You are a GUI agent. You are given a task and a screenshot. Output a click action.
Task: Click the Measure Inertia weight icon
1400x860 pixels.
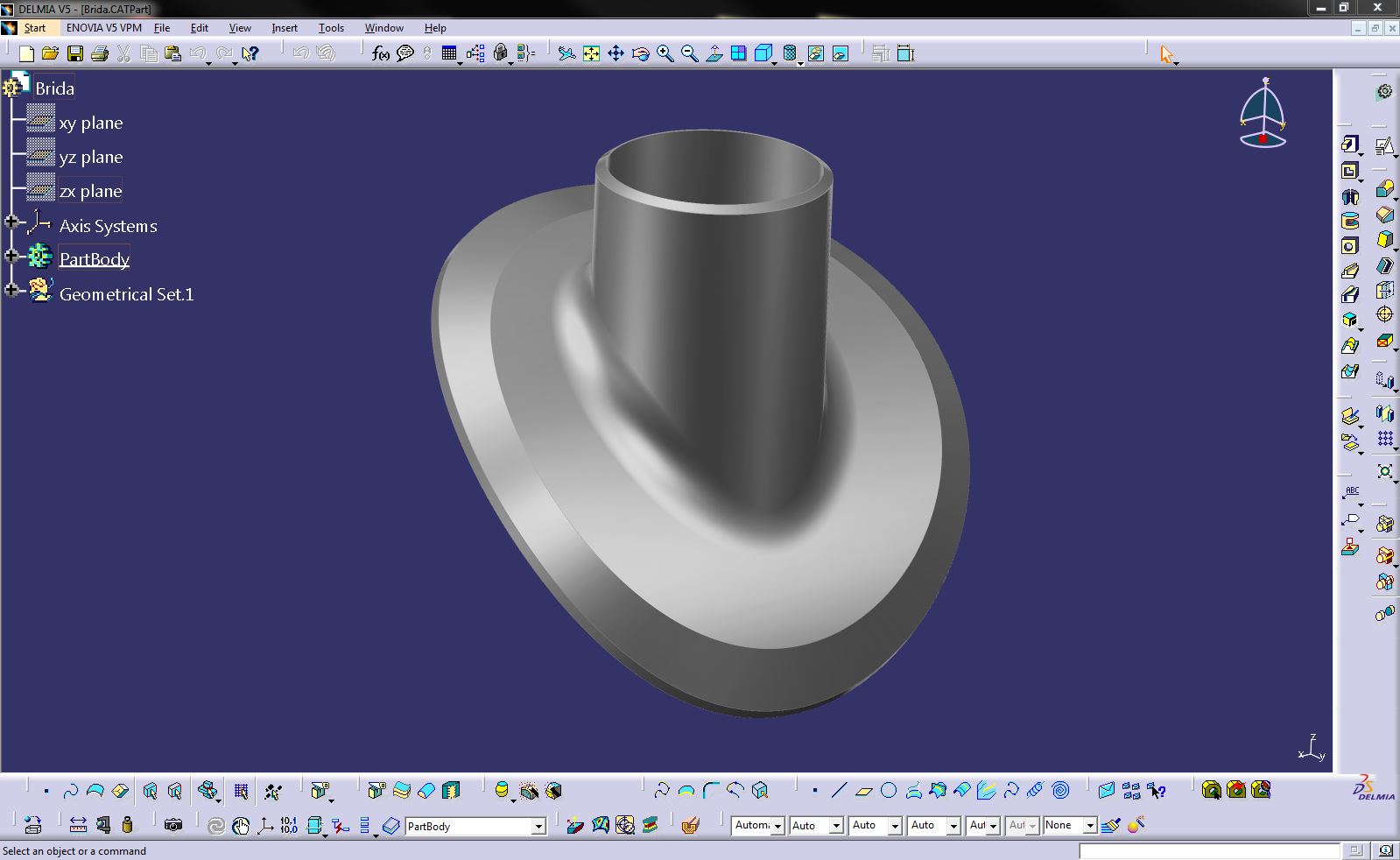pyautogui.click(x=127, y=825)
